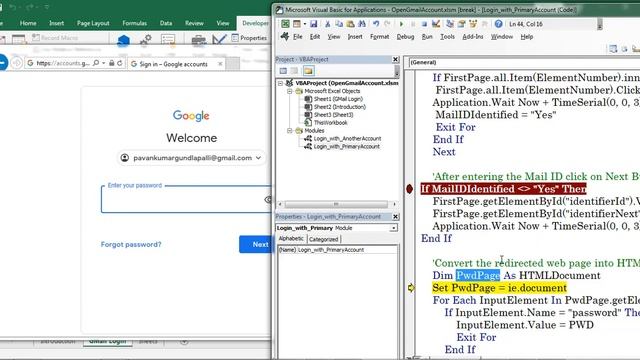The width and height of the screenshot is (640, 360).
Task: Open Properties Window via its toolbar icon
Action: click(462, 24)
